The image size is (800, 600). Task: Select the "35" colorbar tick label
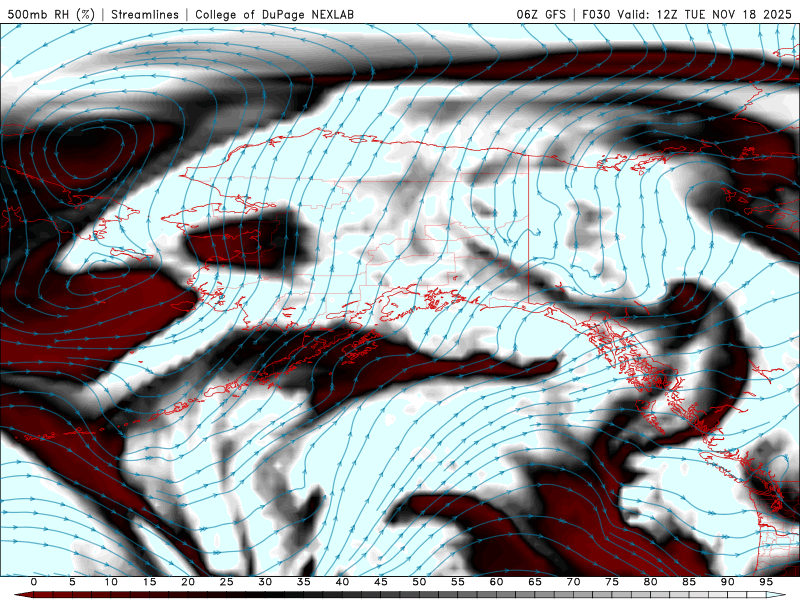(x=304, y=582)
